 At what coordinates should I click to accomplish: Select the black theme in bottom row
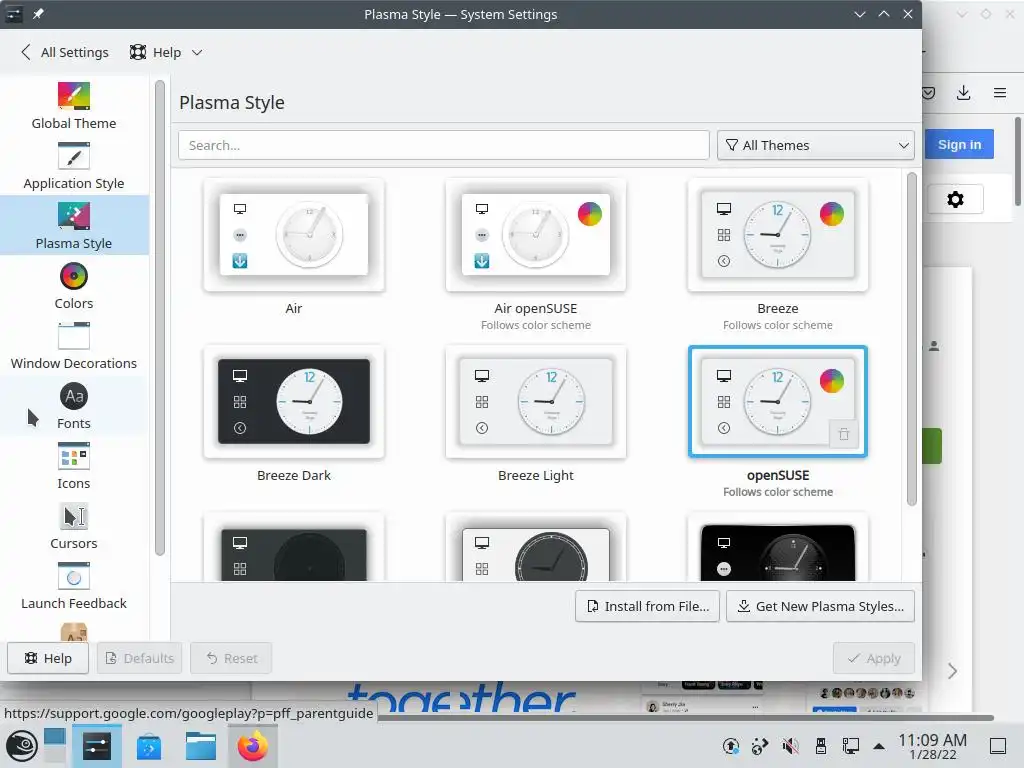[x=778, y=547]
